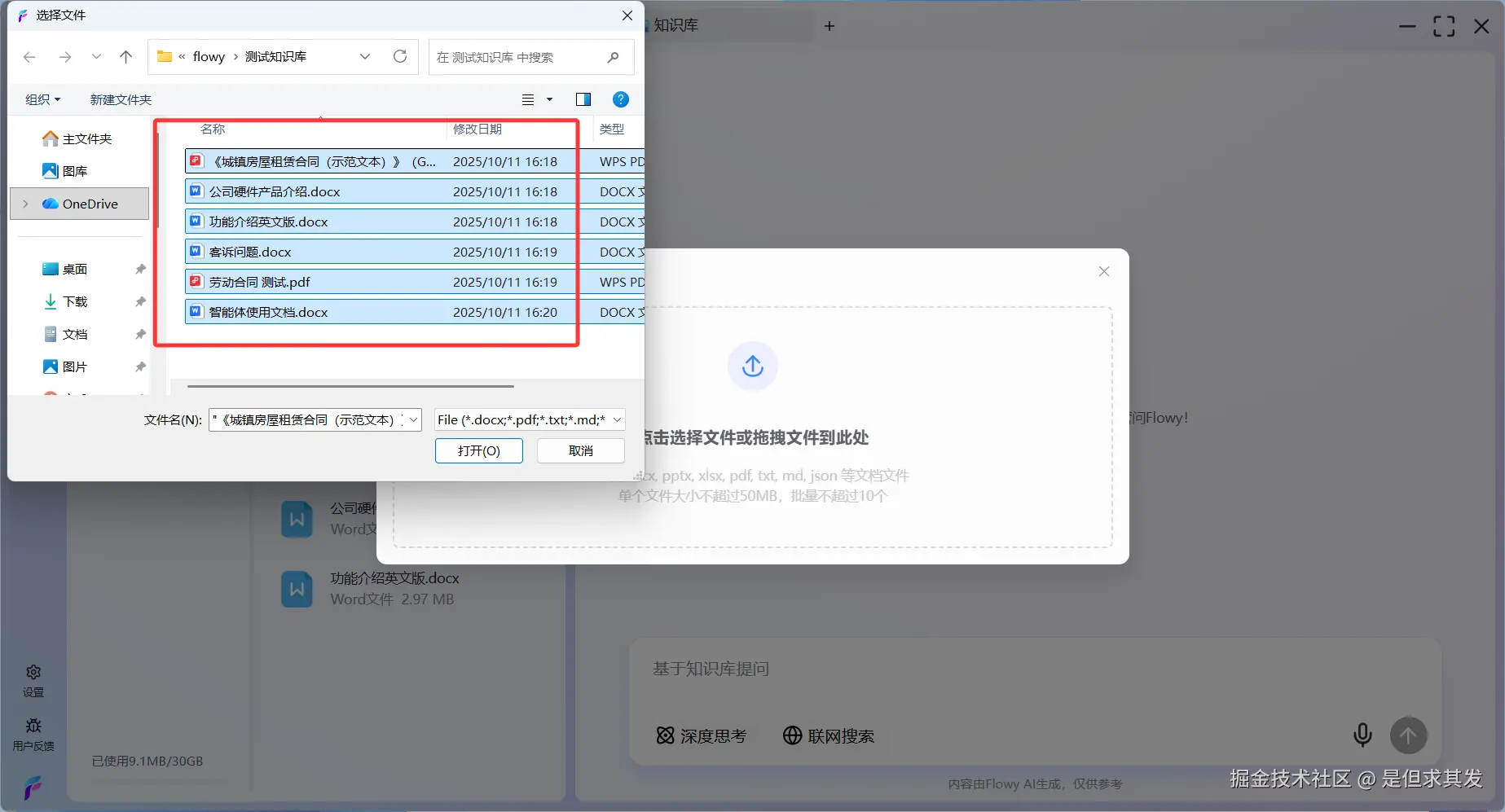The image size is (1505, 812).
Task: Expand OneDrive in the sidebar
Action: 25,204
